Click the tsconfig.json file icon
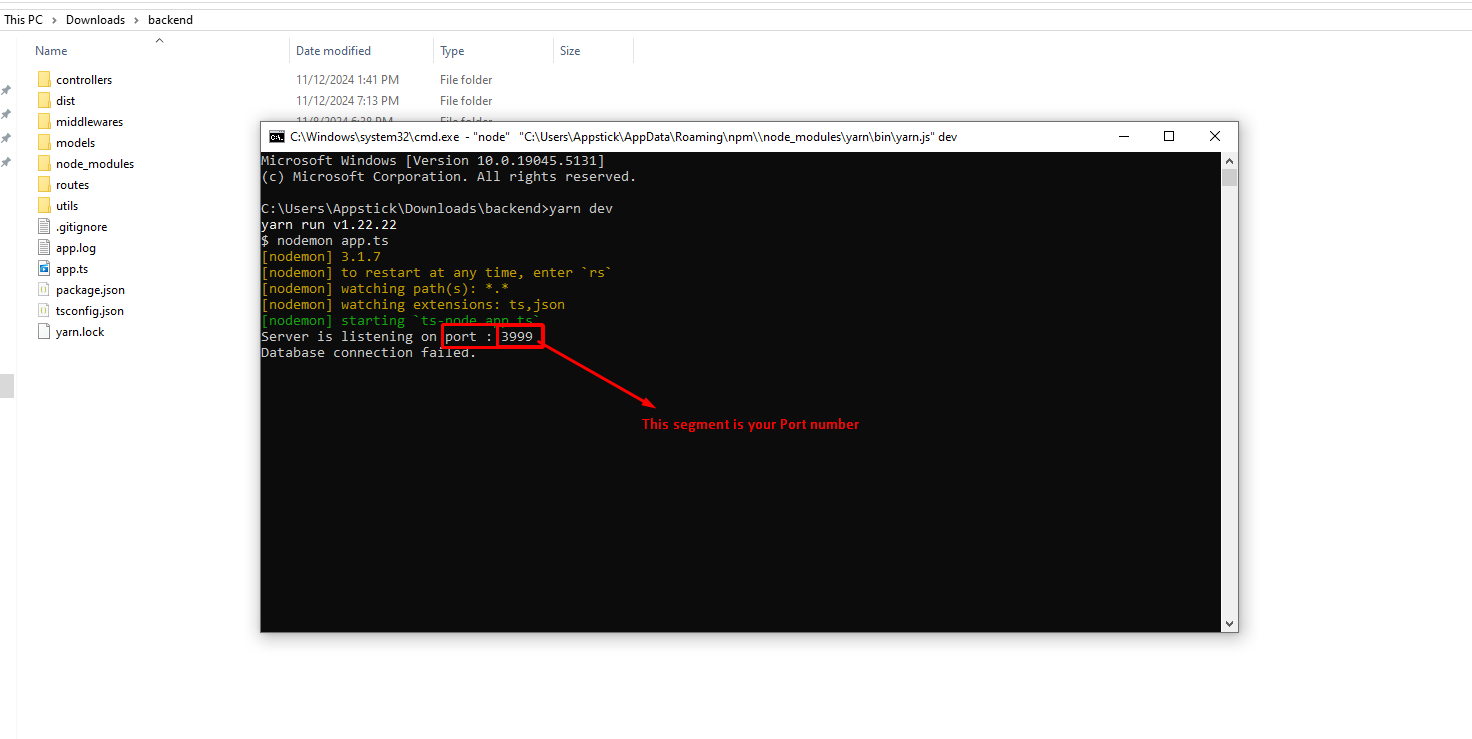1472x739 pixels. coord(44,311)
